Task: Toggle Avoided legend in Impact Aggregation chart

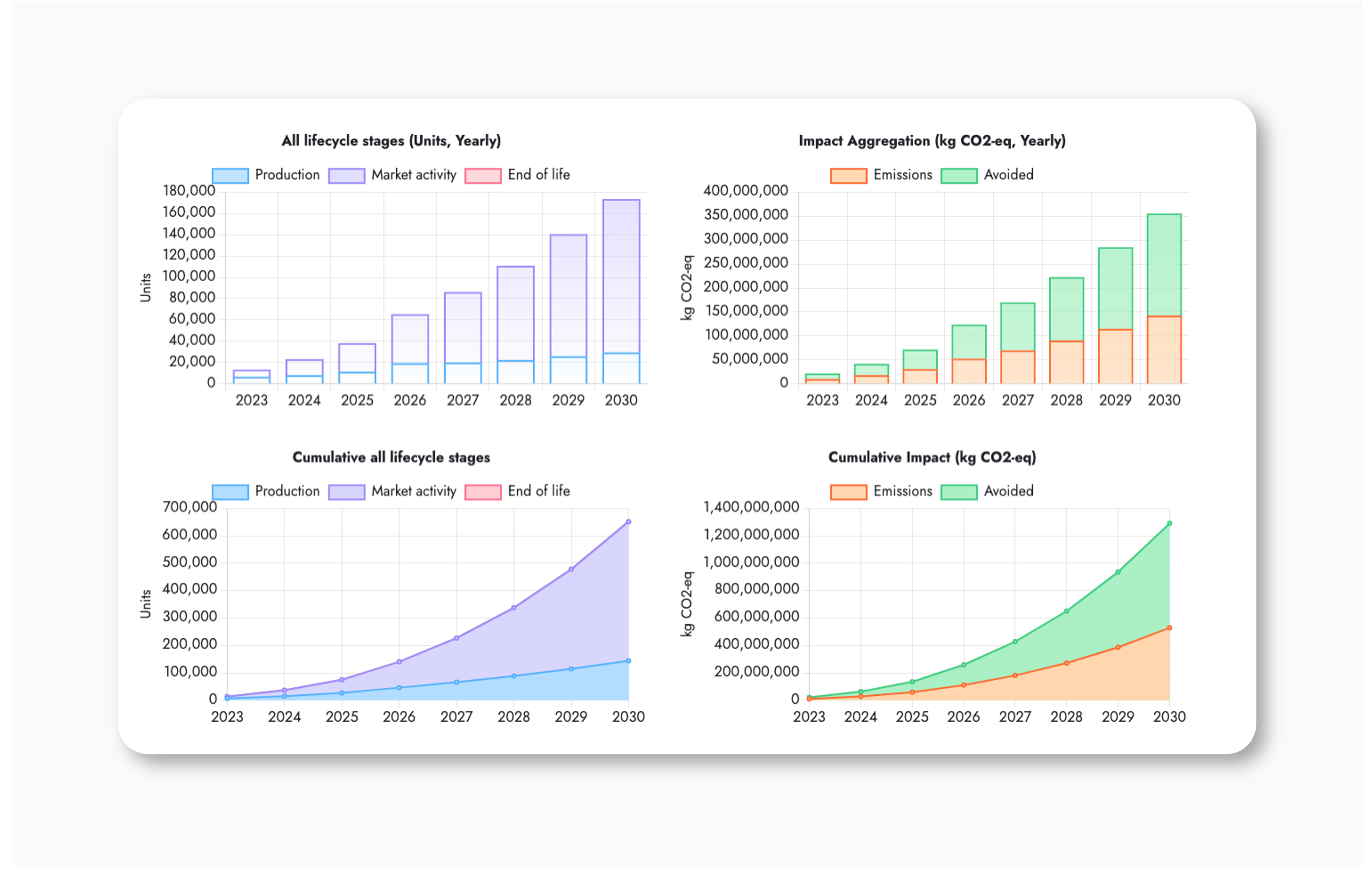Action: point(988,175)
